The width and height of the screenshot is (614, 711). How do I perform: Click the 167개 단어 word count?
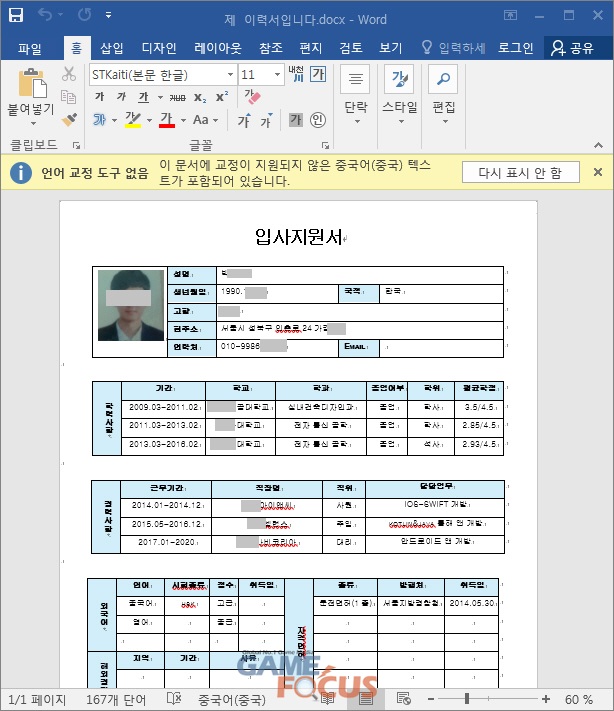tap(116, 700)
